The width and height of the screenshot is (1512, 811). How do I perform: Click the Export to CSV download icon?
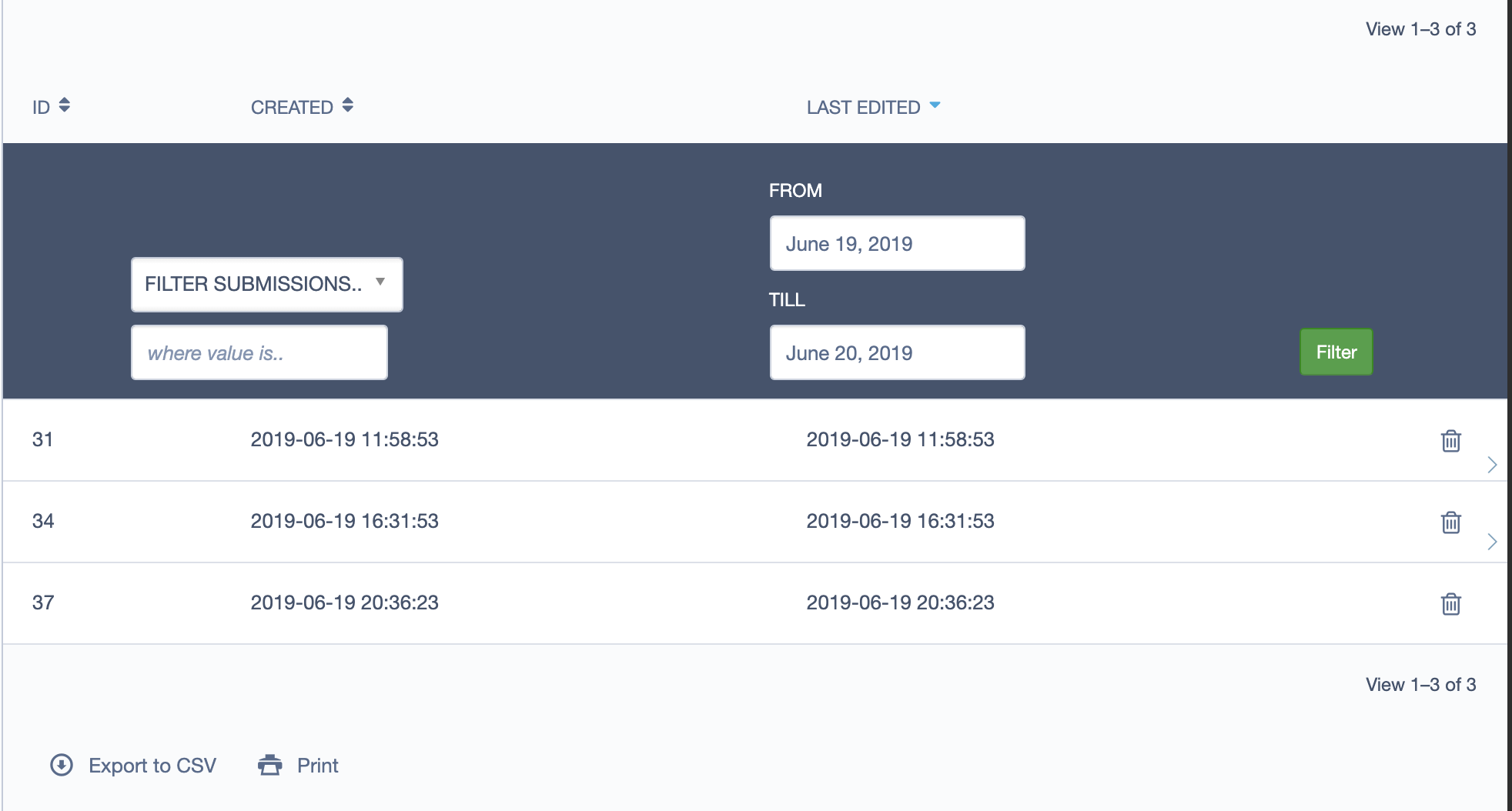[x=62, y=765]
